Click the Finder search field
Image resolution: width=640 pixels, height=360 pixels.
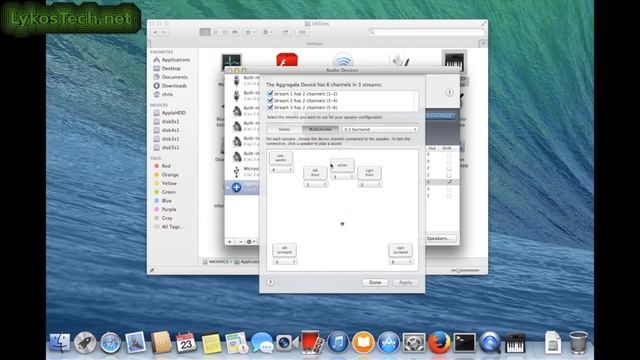click(x=426, y=32)
